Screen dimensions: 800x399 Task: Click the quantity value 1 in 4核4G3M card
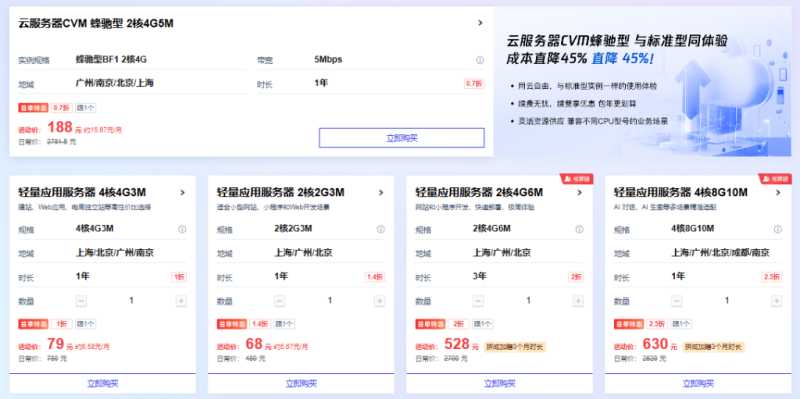point(131,301)
